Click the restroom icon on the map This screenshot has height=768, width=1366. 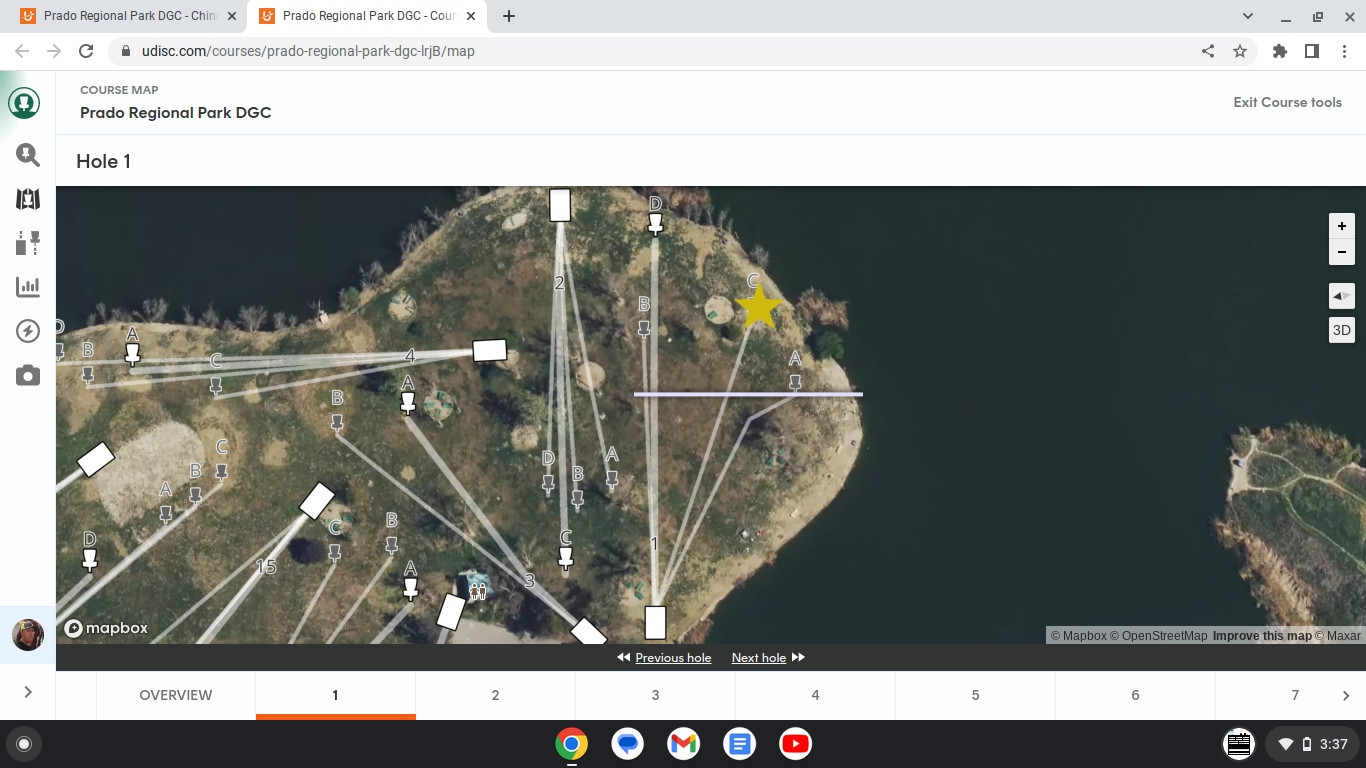tap(478, 591)
